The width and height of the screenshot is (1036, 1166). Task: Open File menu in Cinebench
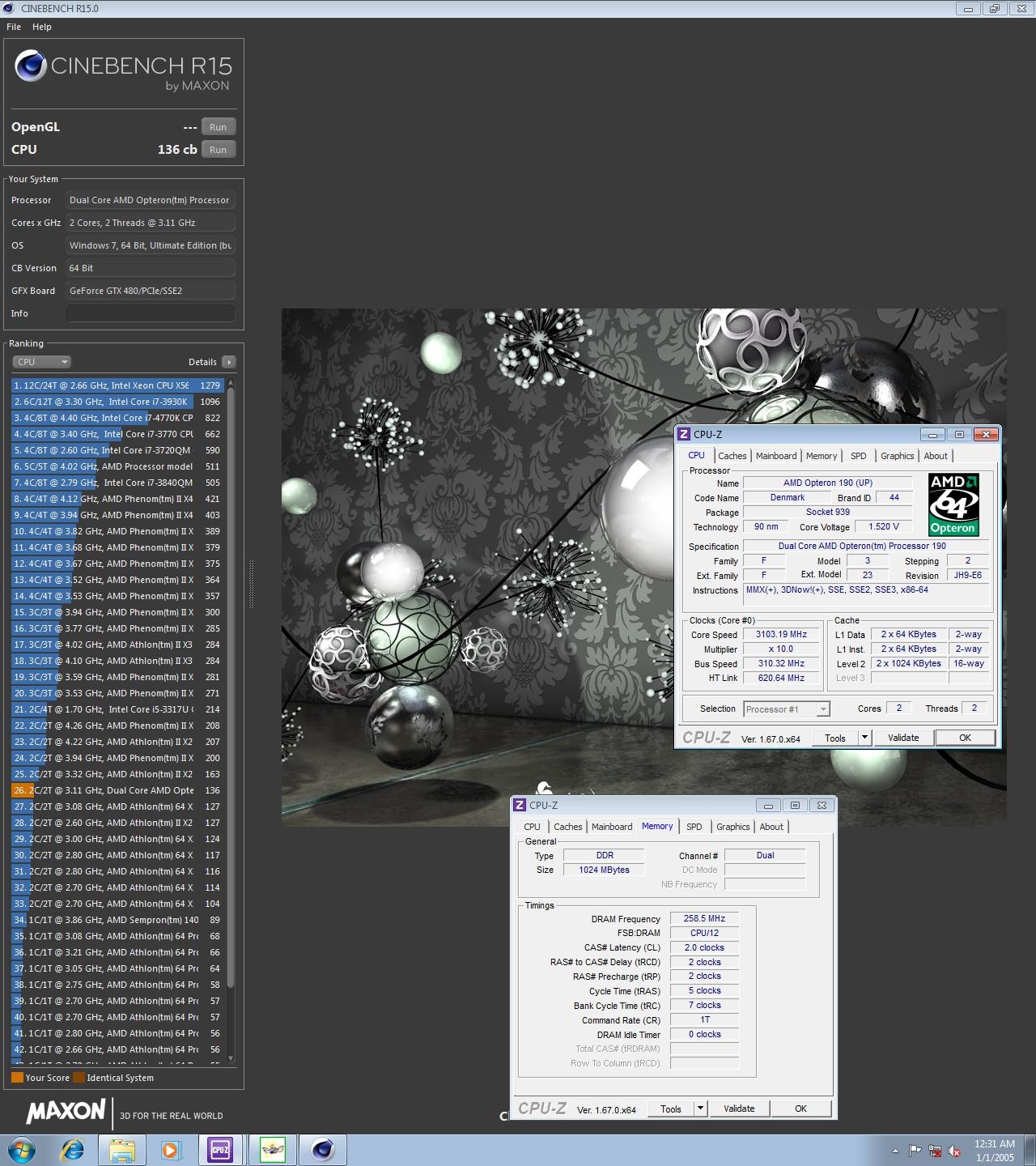(x=14, y=27)
